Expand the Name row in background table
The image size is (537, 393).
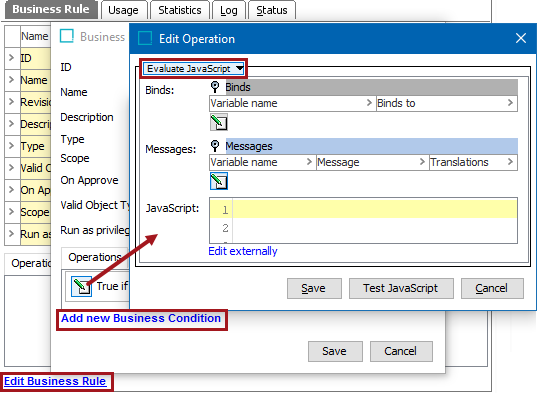coord(11,80)
